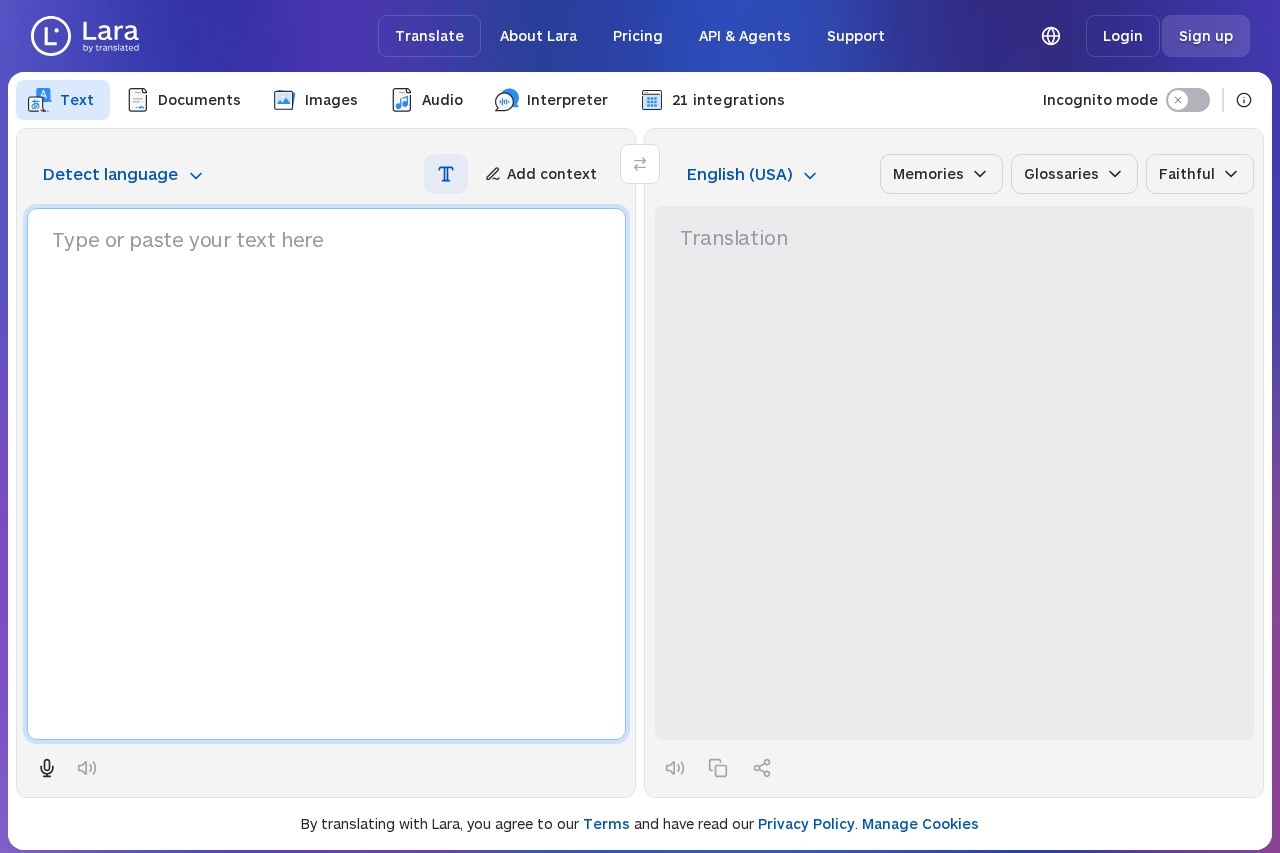Screen dimensions: 1280x853
Task: Copy the translation
Action: (x=718, y=768)
